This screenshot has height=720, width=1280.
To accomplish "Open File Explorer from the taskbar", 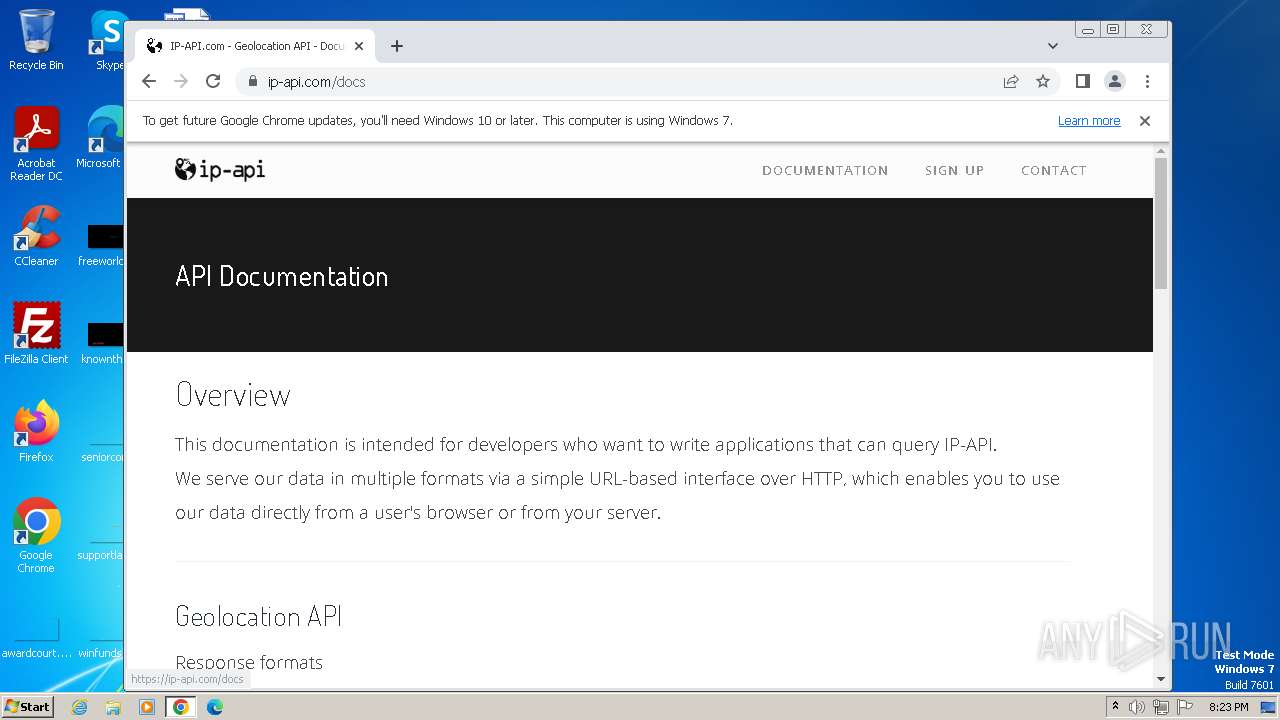I will 113,707.
